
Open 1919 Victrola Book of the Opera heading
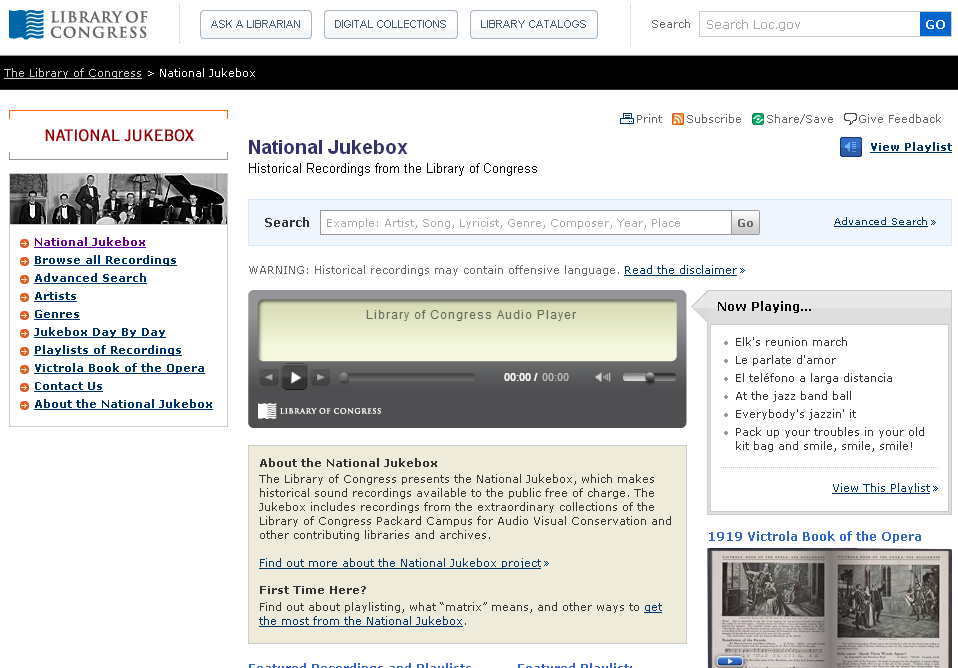tap(814, 537)
